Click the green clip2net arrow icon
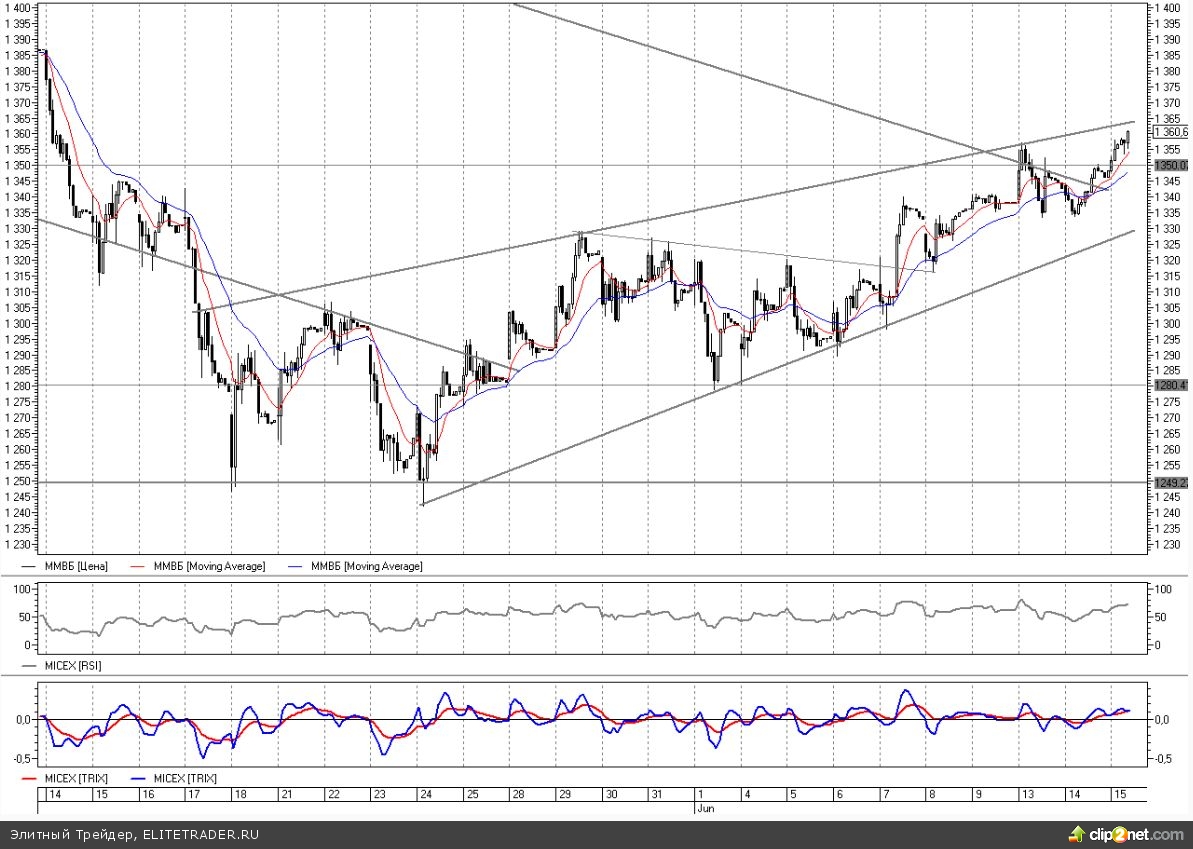 click(x=1077, y=833)
